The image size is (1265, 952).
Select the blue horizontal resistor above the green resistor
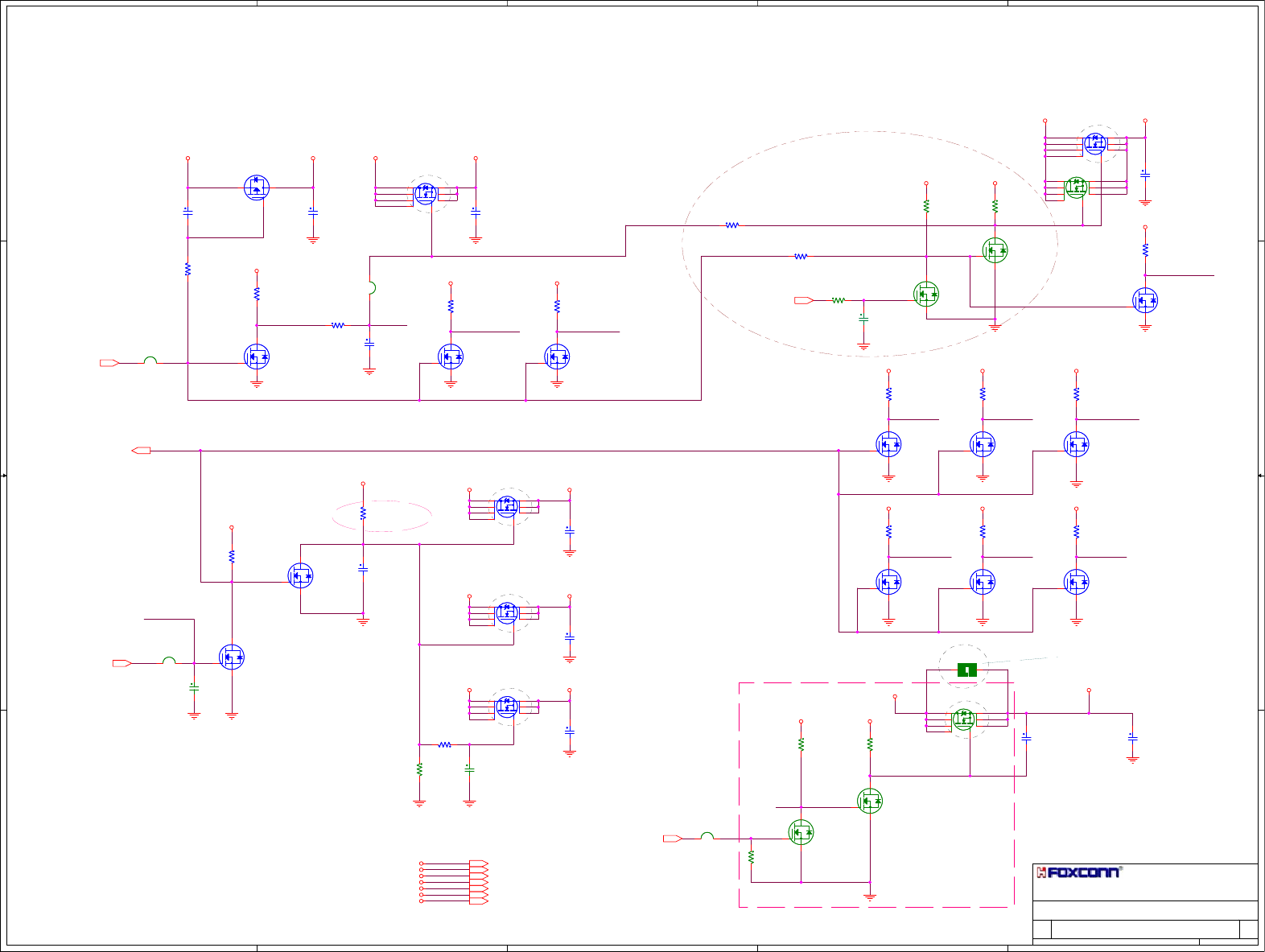(x=444, y=745)
